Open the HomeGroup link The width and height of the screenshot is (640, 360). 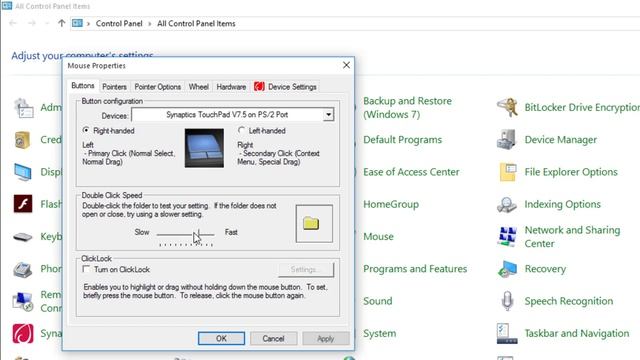coord(391,204)
